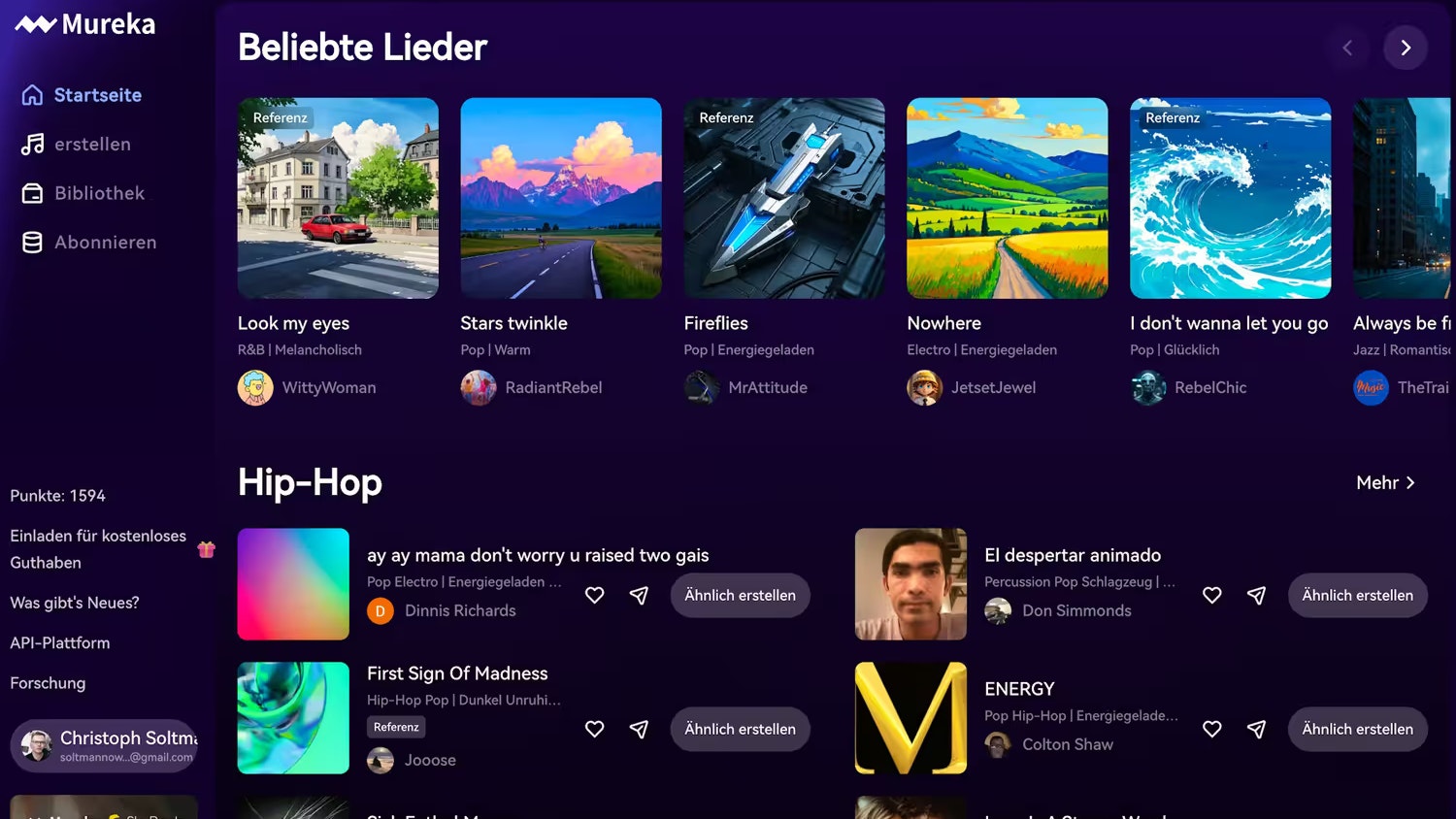Open WittyWoman's avatar profile
Image resolution: width=1456 pixels, height=819 pixels.
point(255,388)
